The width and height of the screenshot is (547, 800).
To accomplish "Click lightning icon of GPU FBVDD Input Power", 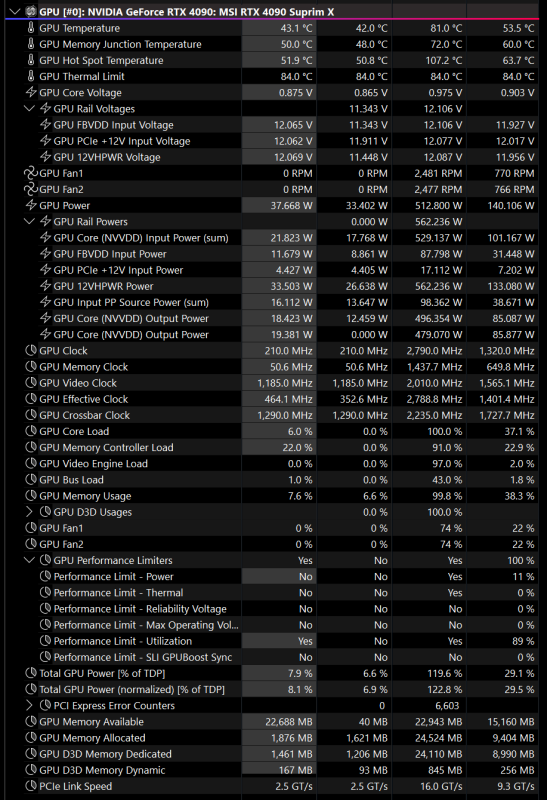I will 45,254.
